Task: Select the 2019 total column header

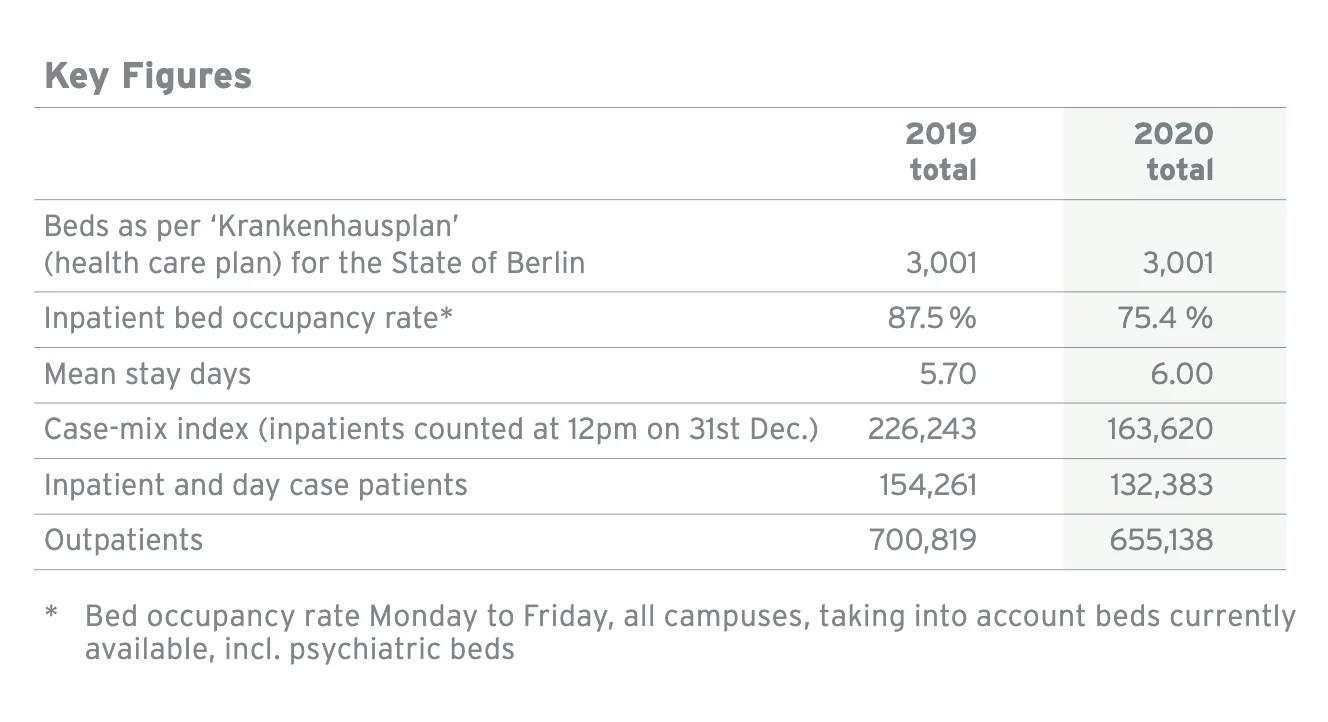Action: [941, 151]
